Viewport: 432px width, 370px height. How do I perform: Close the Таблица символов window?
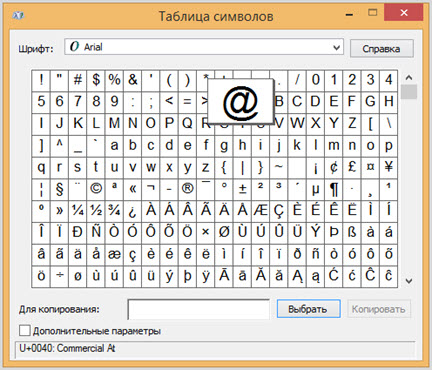coord(404,13)
